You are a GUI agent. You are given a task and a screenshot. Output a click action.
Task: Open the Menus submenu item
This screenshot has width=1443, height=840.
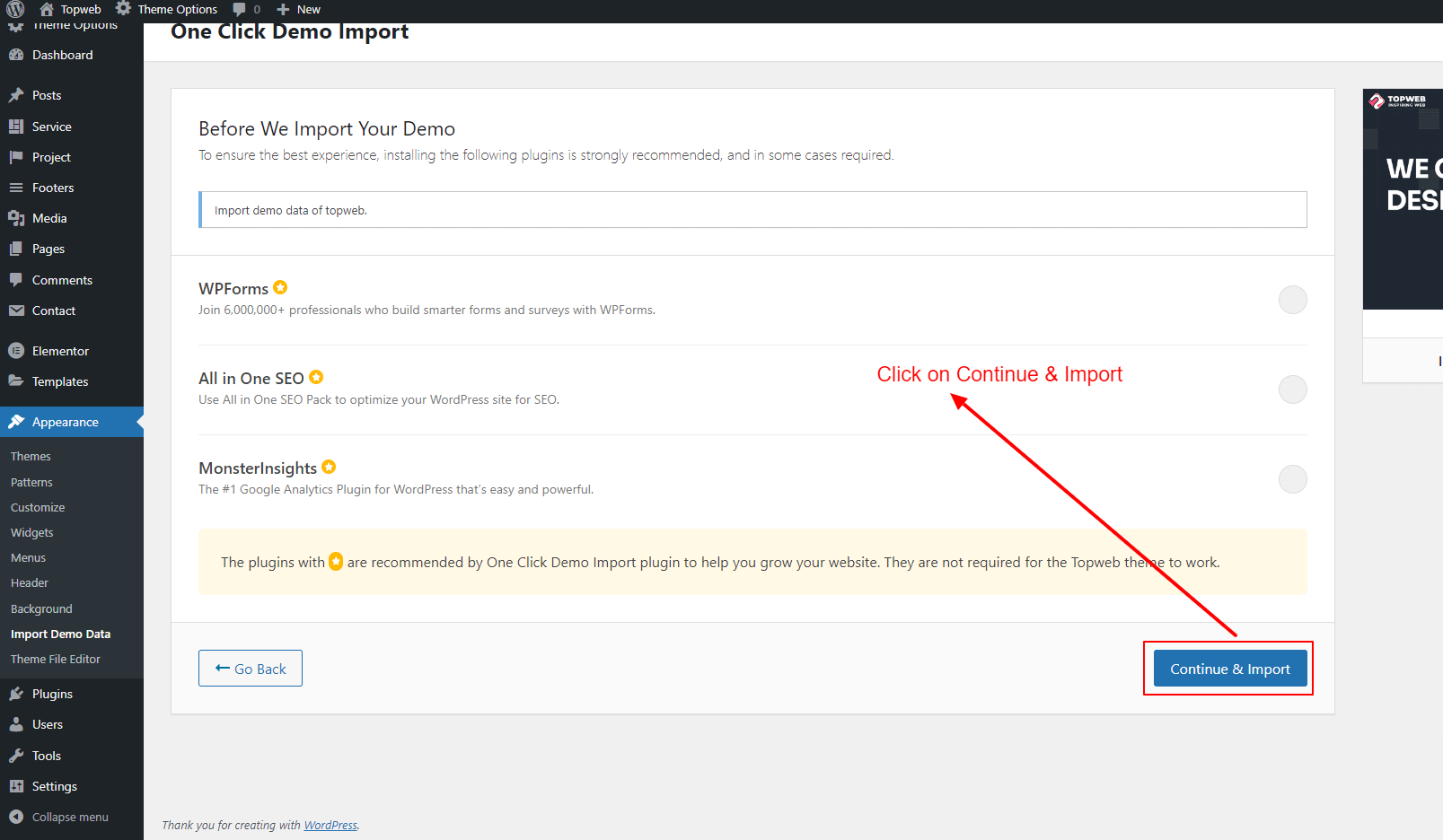(x=28, y=557)
